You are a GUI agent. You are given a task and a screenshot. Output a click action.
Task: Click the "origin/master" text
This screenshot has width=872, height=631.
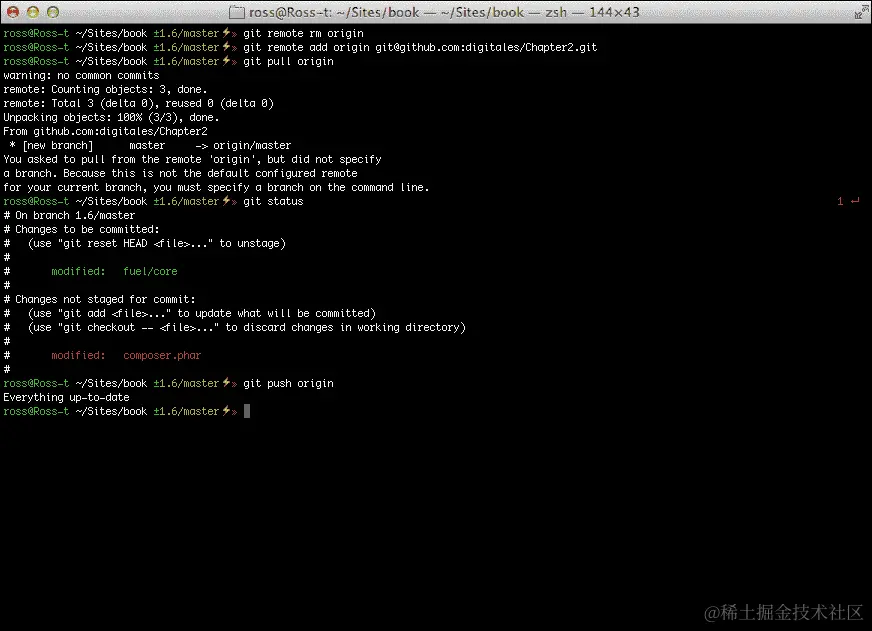pyautogui.click(x=252, y=145)
